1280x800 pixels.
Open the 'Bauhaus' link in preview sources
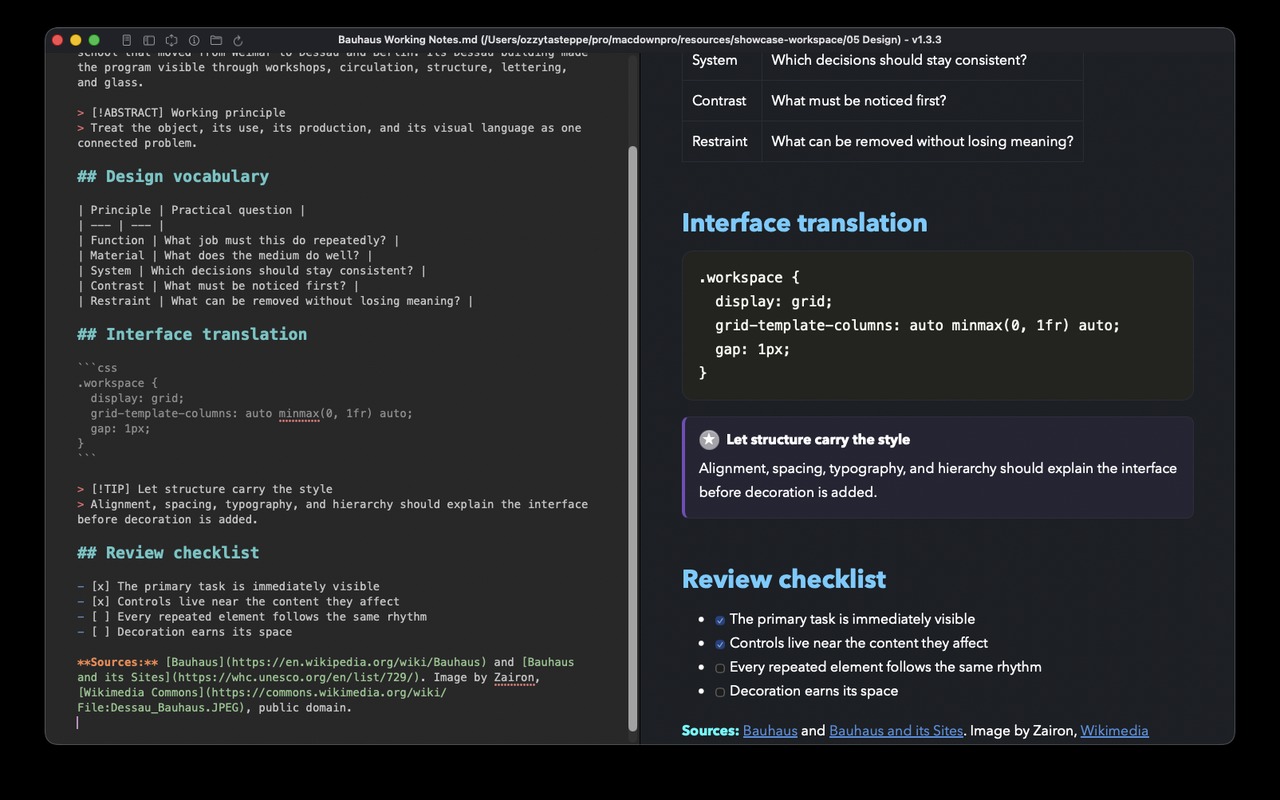click(x=770, y=731)
